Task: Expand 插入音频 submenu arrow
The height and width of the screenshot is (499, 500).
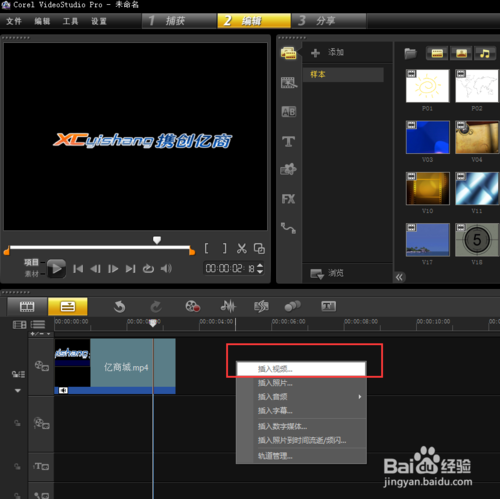Action: [360, 397]
